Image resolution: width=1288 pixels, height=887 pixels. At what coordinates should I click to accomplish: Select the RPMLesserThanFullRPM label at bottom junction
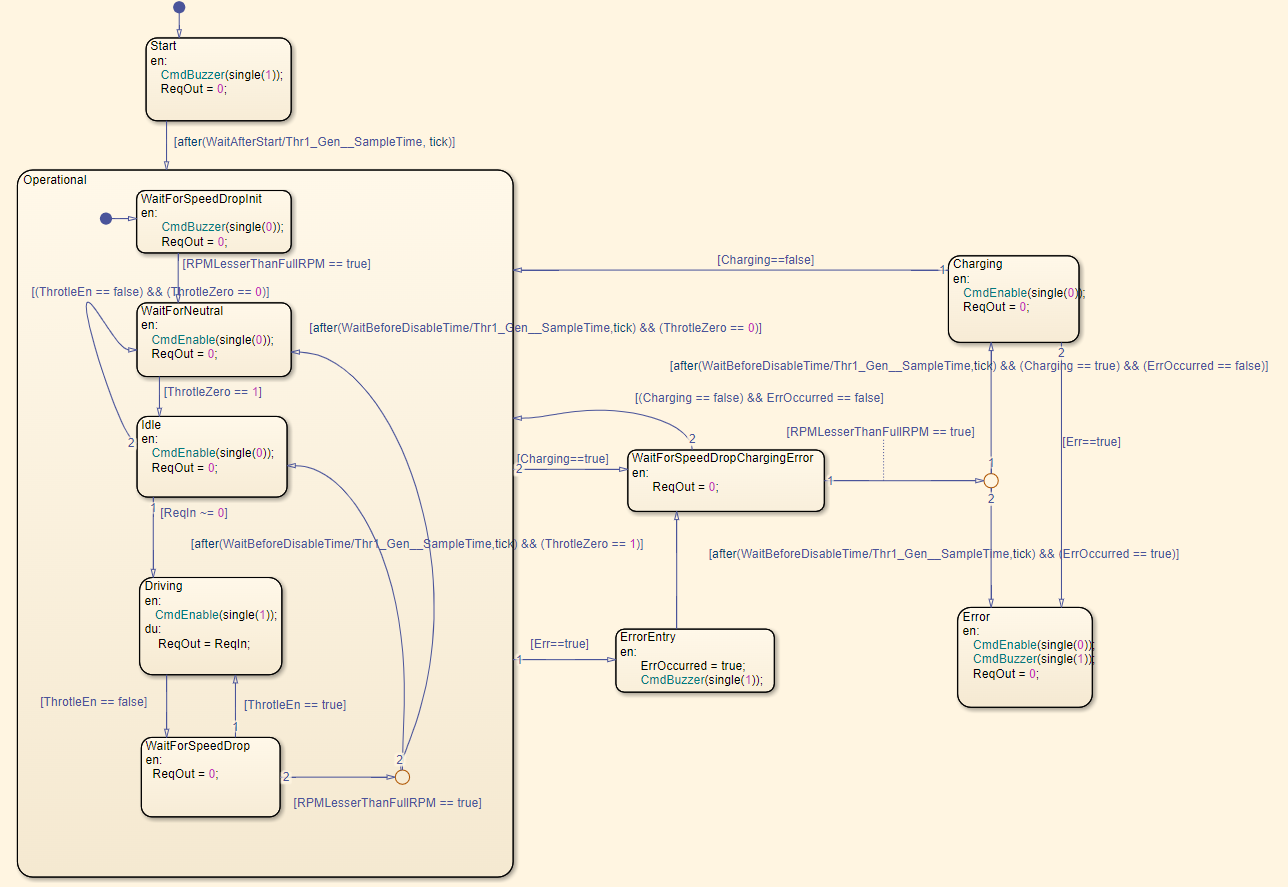(387, 802)
